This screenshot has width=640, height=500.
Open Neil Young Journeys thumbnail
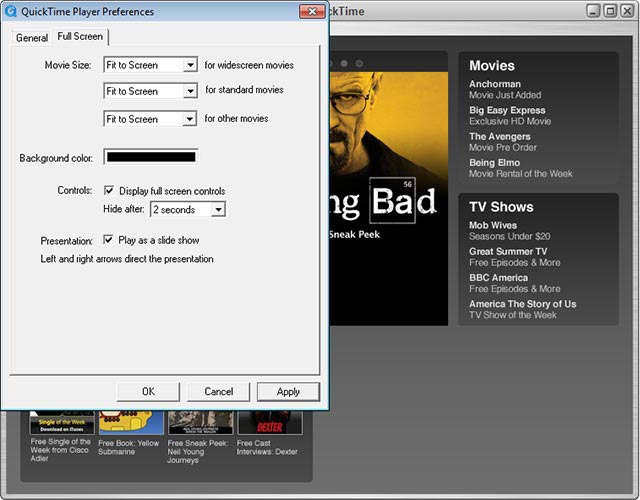click(200, 422)
